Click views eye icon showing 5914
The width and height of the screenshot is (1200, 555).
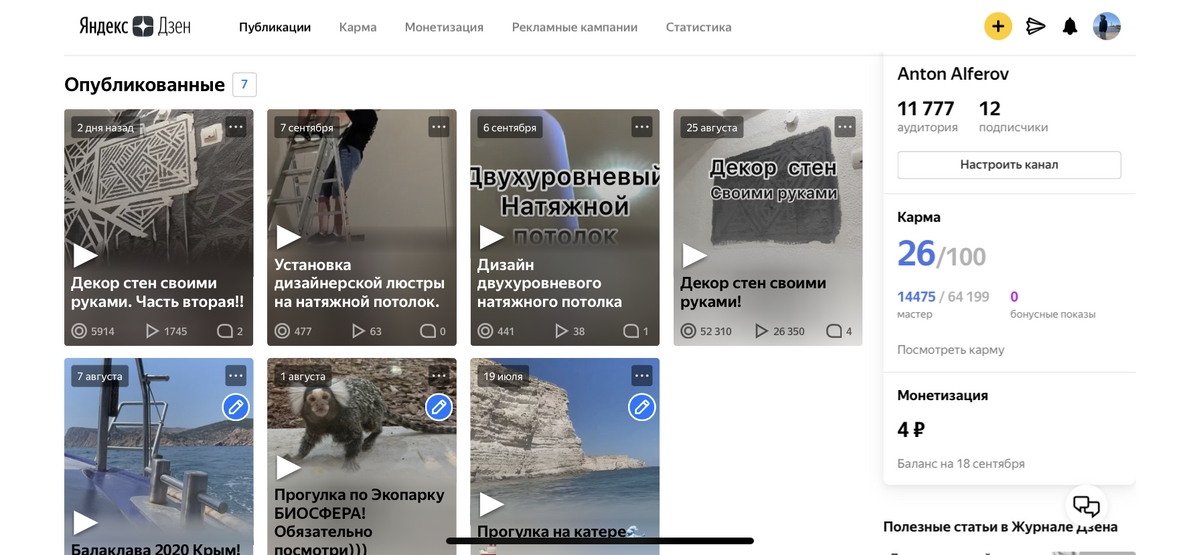[79, 331]
